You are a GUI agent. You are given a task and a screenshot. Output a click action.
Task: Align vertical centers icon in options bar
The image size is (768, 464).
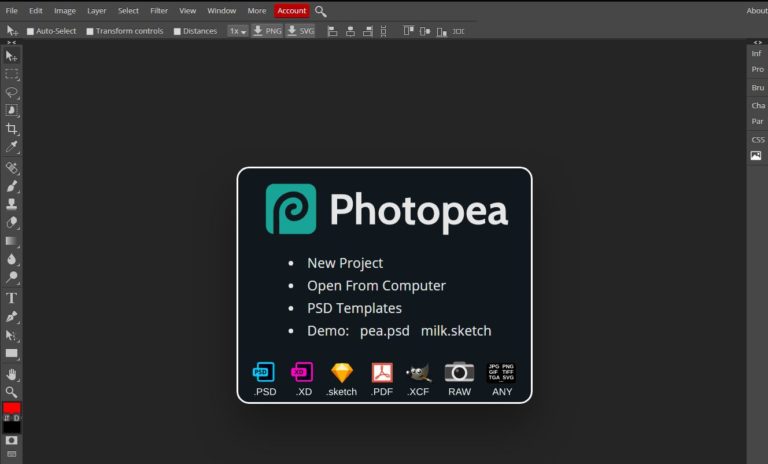[x=425, y=31]
